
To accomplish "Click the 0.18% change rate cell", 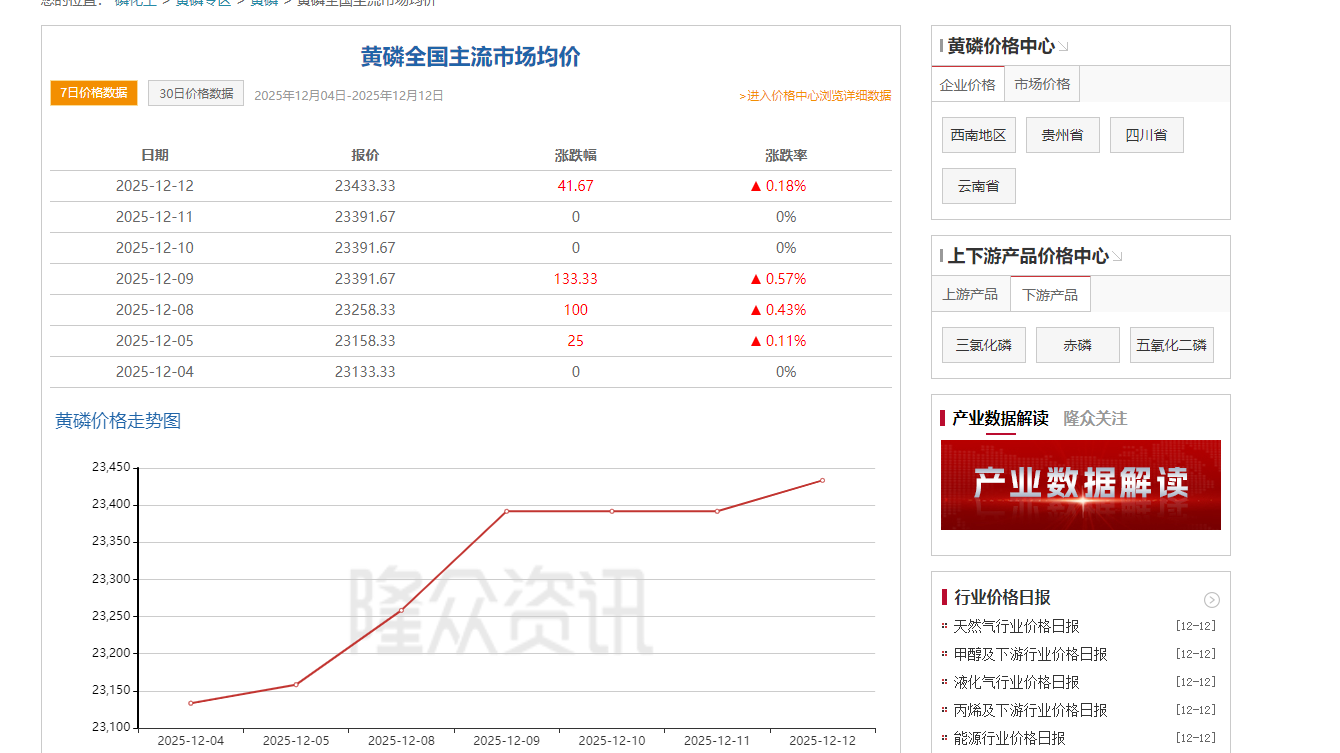I will (x=779, y=186).
